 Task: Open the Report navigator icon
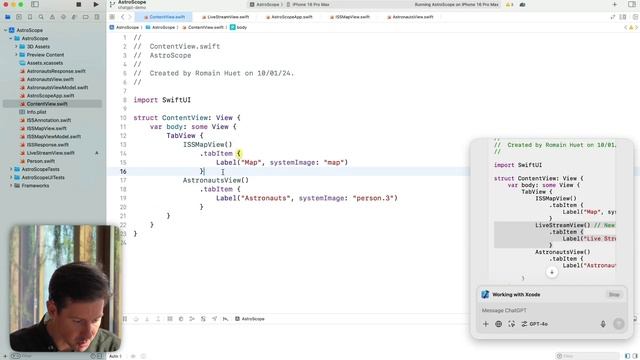pos(97,17)
